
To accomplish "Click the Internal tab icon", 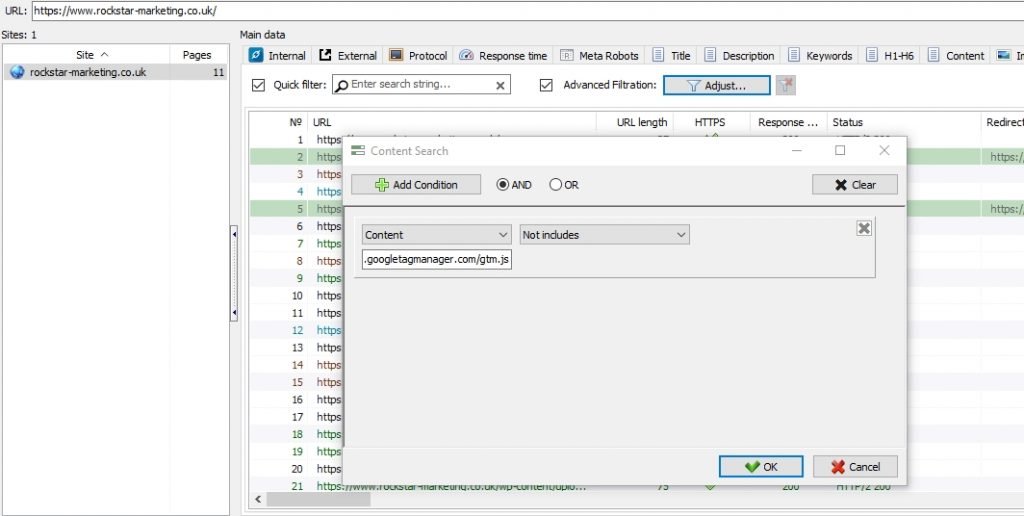I will click(x=256, y=56).
